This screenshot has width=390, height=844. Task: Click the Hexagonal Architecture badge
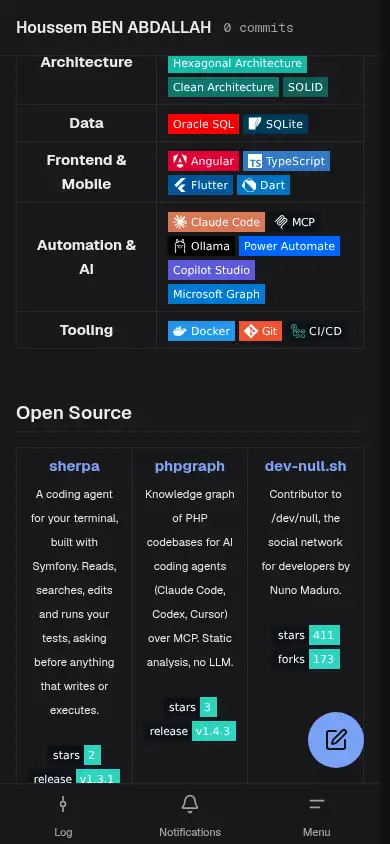(x=237, y=63)
